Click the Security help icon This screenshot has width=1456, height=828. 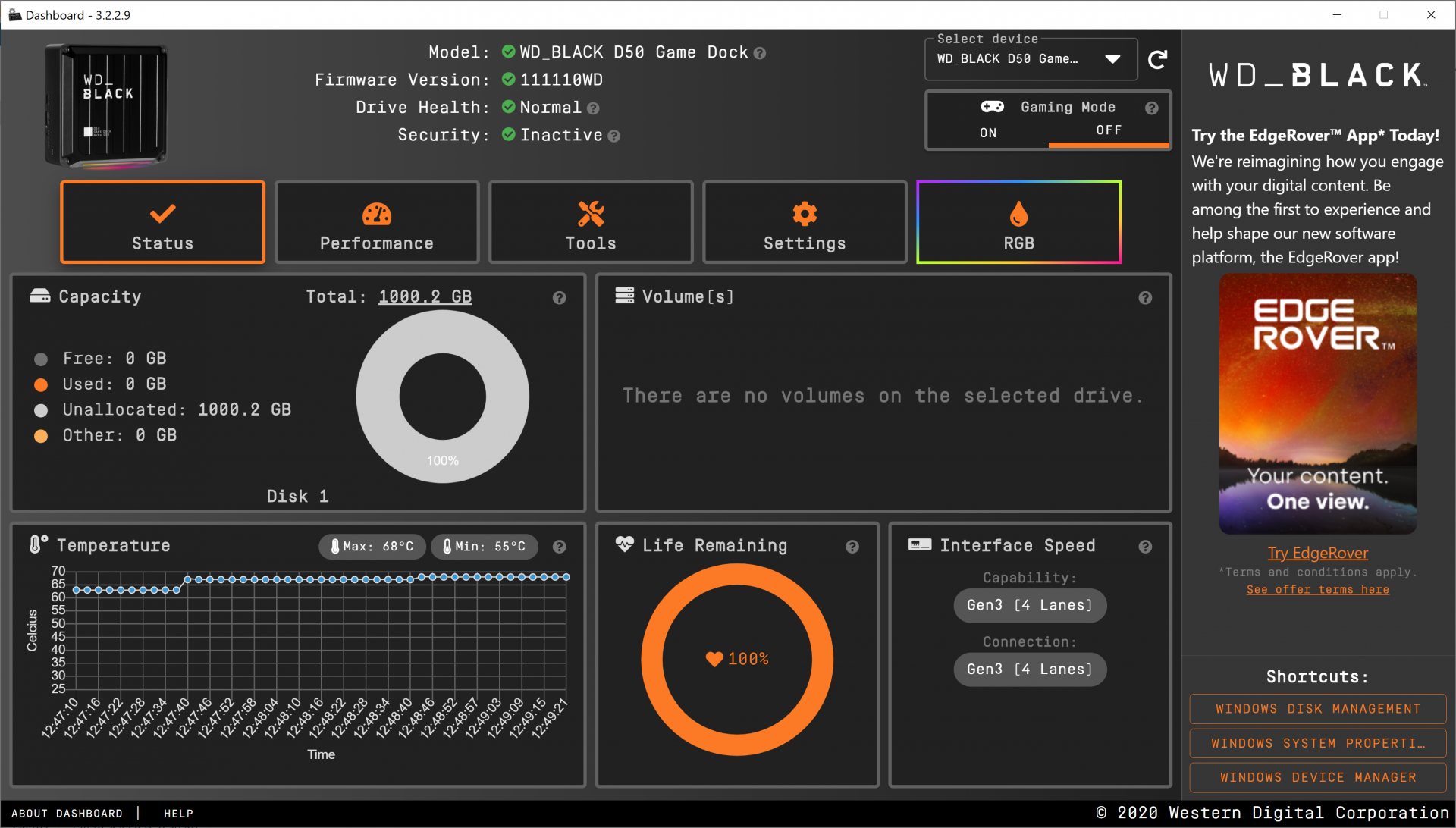pyautogui.click(x=614, y=136)
